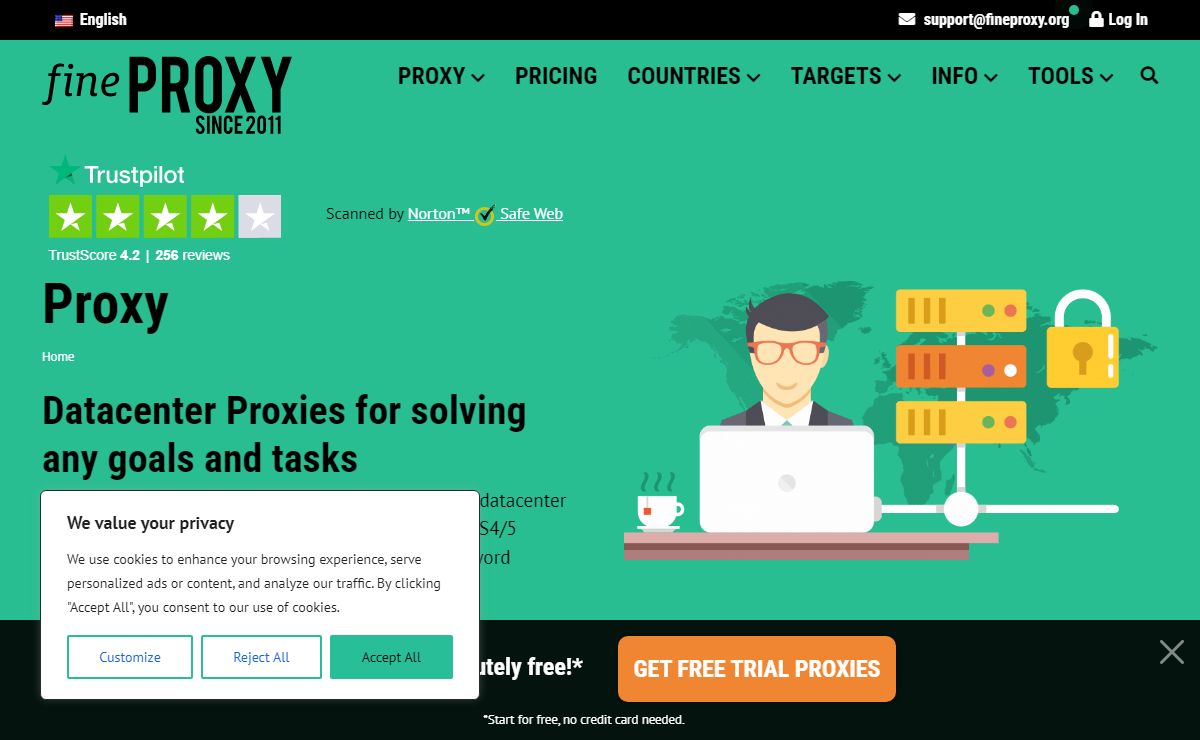Expand the TARGETS dropdown menu

pos(846,76)
